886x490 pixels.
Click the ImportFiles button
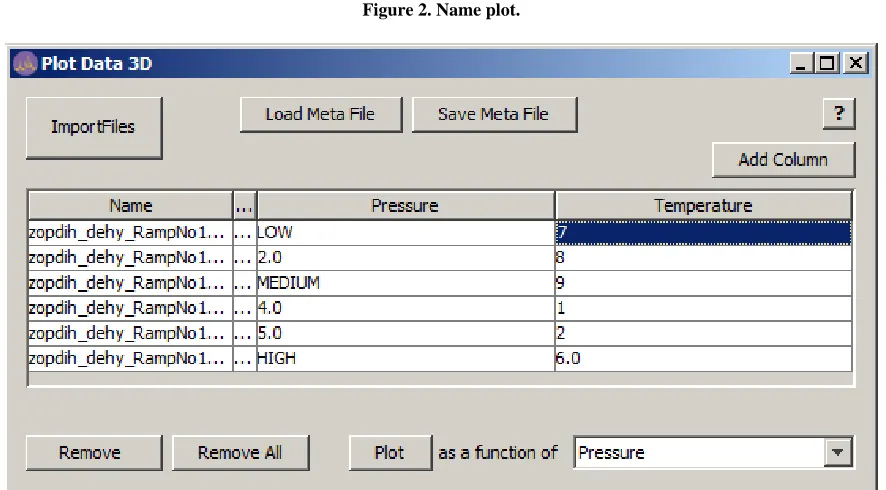94,128
